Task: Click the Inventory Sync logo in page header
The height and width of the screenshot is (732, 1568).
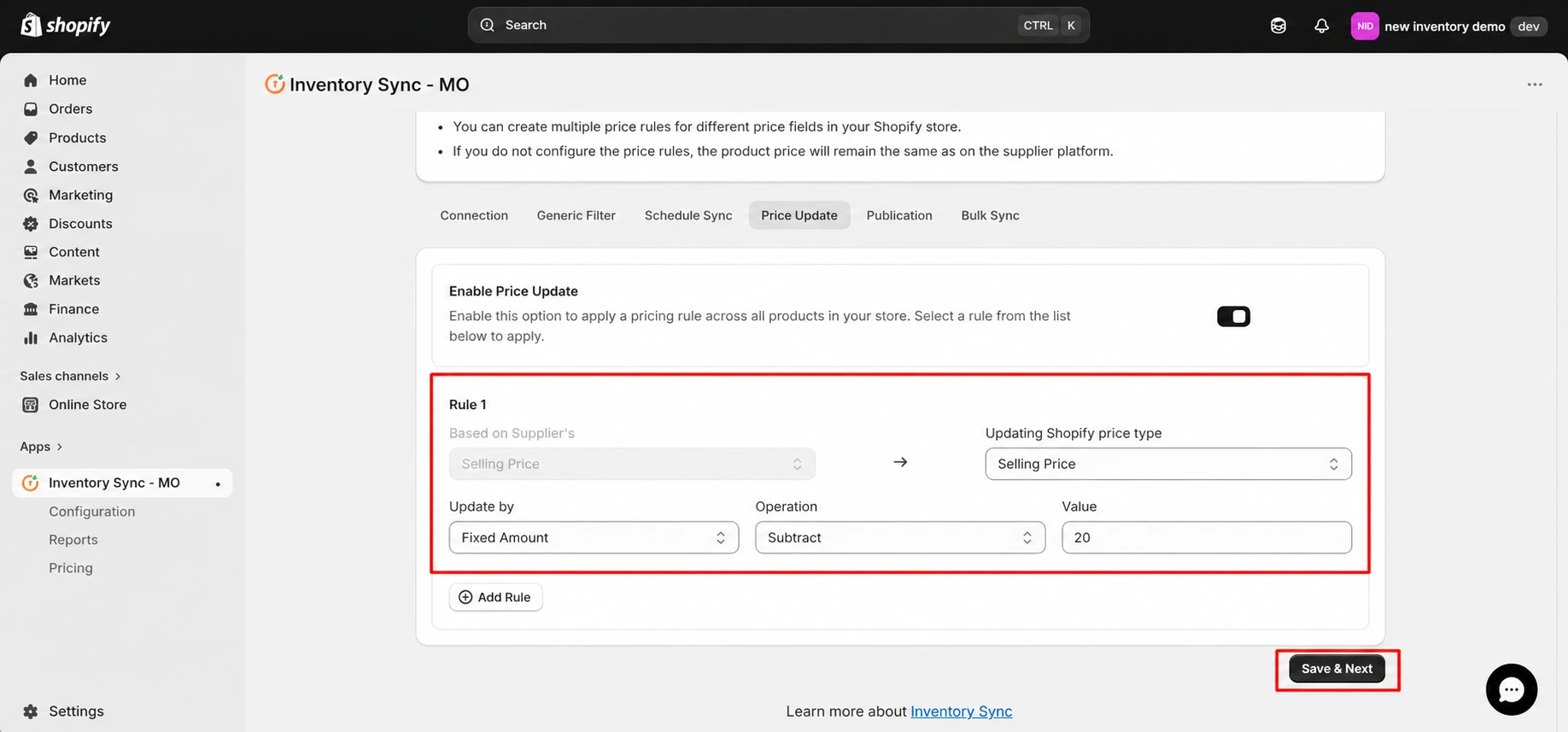Action: [x=274, y=84]
